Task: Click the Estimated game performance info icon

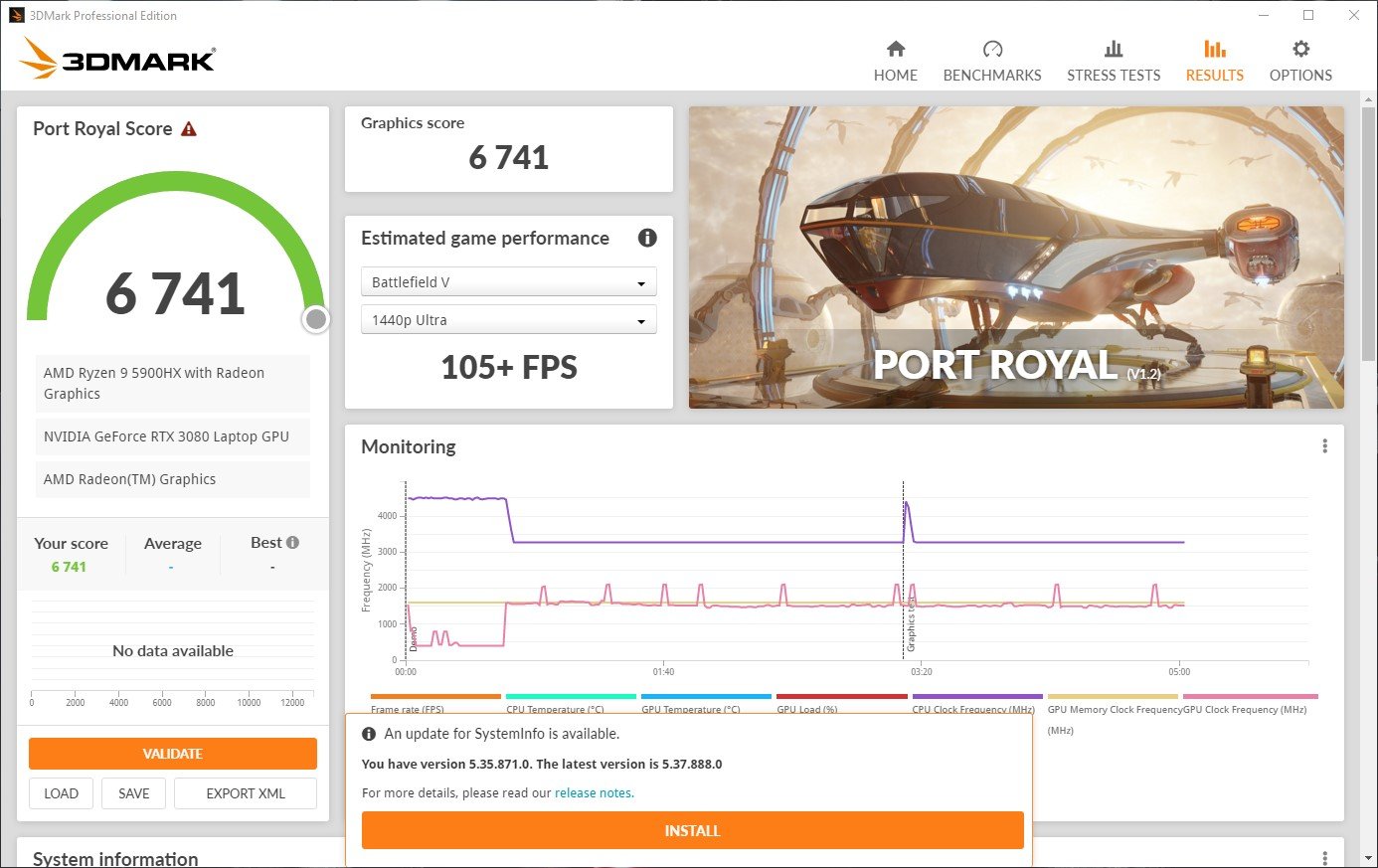Action: pos(647,238)
